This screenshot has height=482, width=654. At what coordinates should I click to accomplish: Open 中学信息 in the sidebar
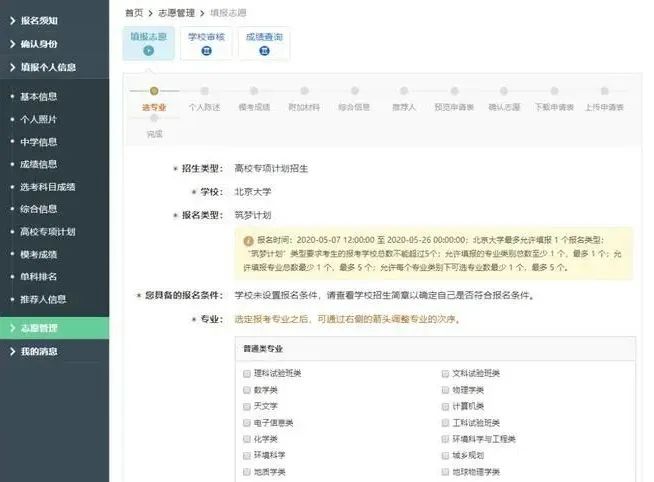coord(39,142)
